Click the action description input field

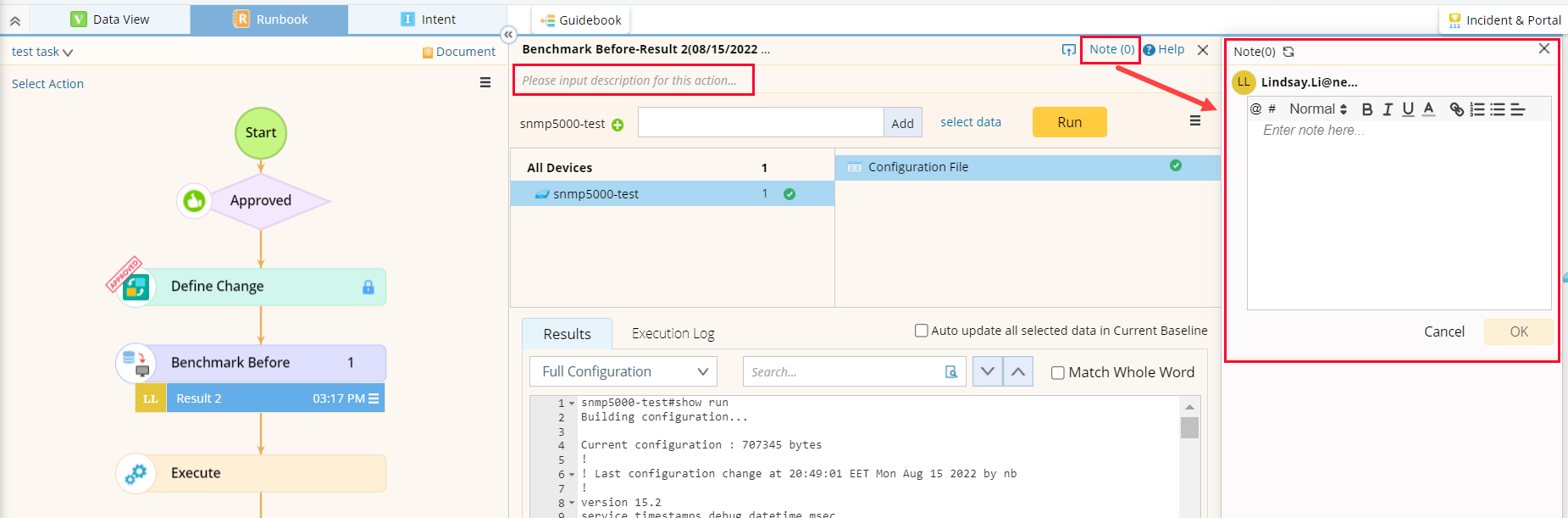(633, 81)
